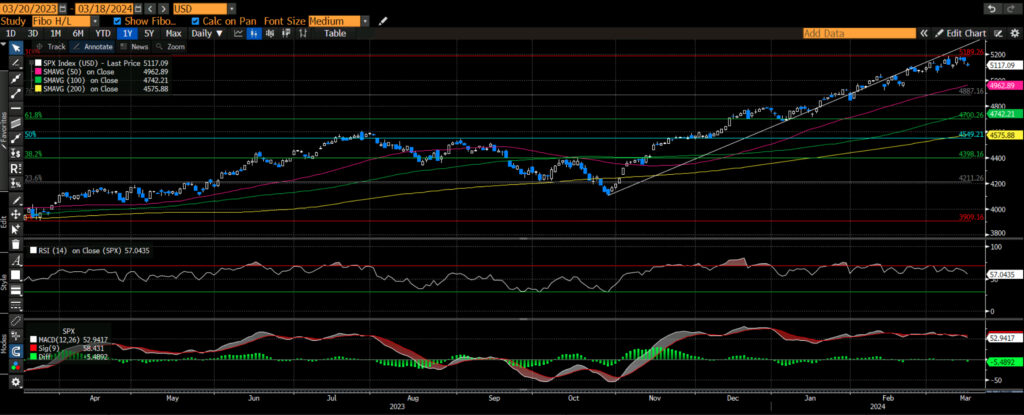
Task: Toggle the Calc on Pan checkbox
Action: point(195,21)
